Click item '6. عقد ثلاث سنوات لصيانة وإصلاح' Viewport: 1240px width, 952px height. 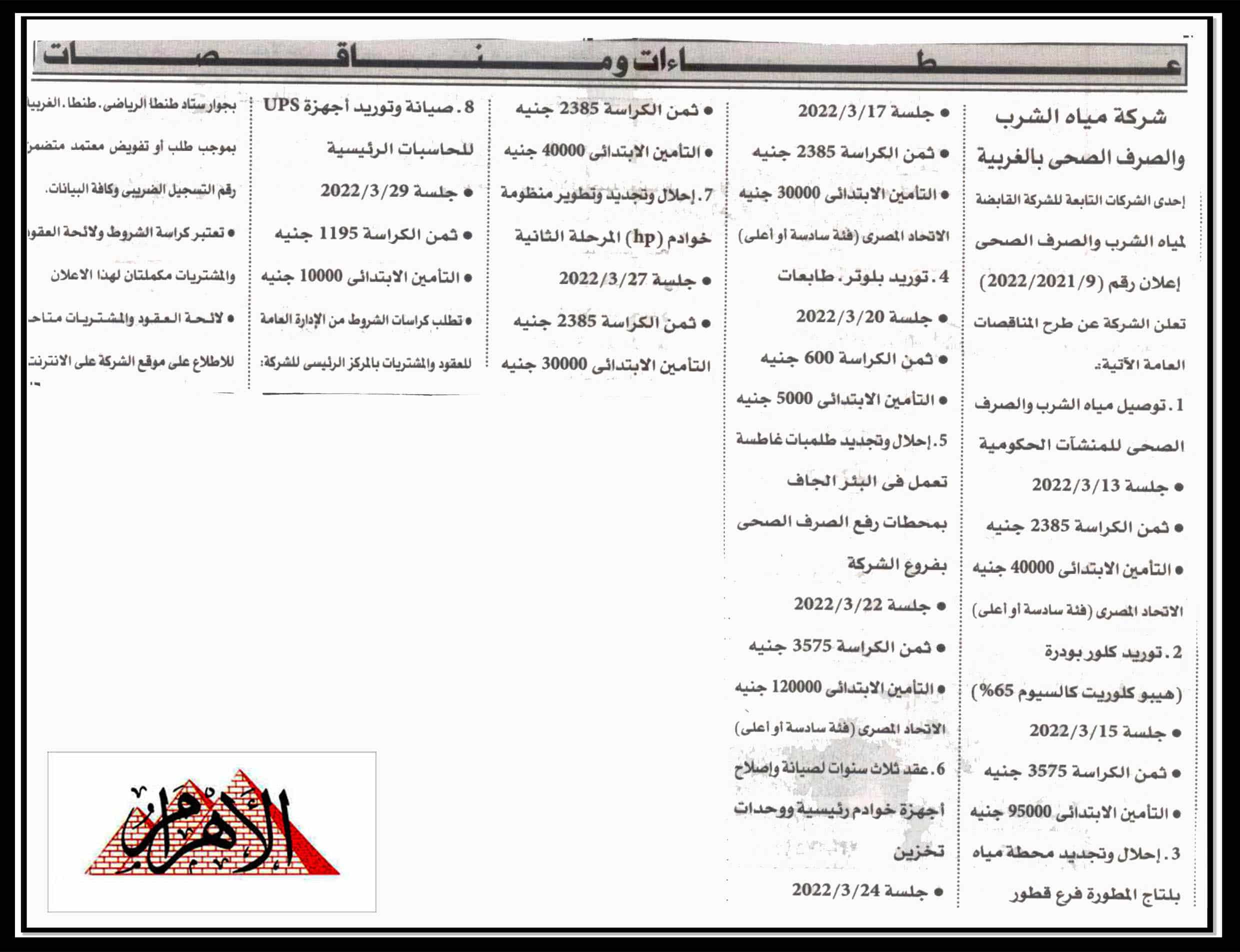839,769
